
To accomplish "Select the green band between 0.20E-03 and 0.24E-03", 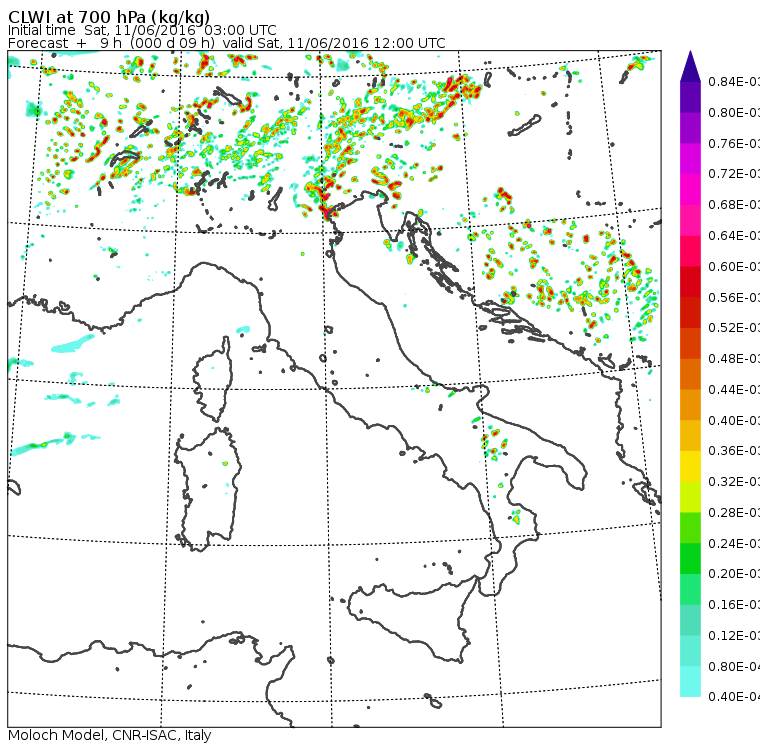I will [690, 558].
